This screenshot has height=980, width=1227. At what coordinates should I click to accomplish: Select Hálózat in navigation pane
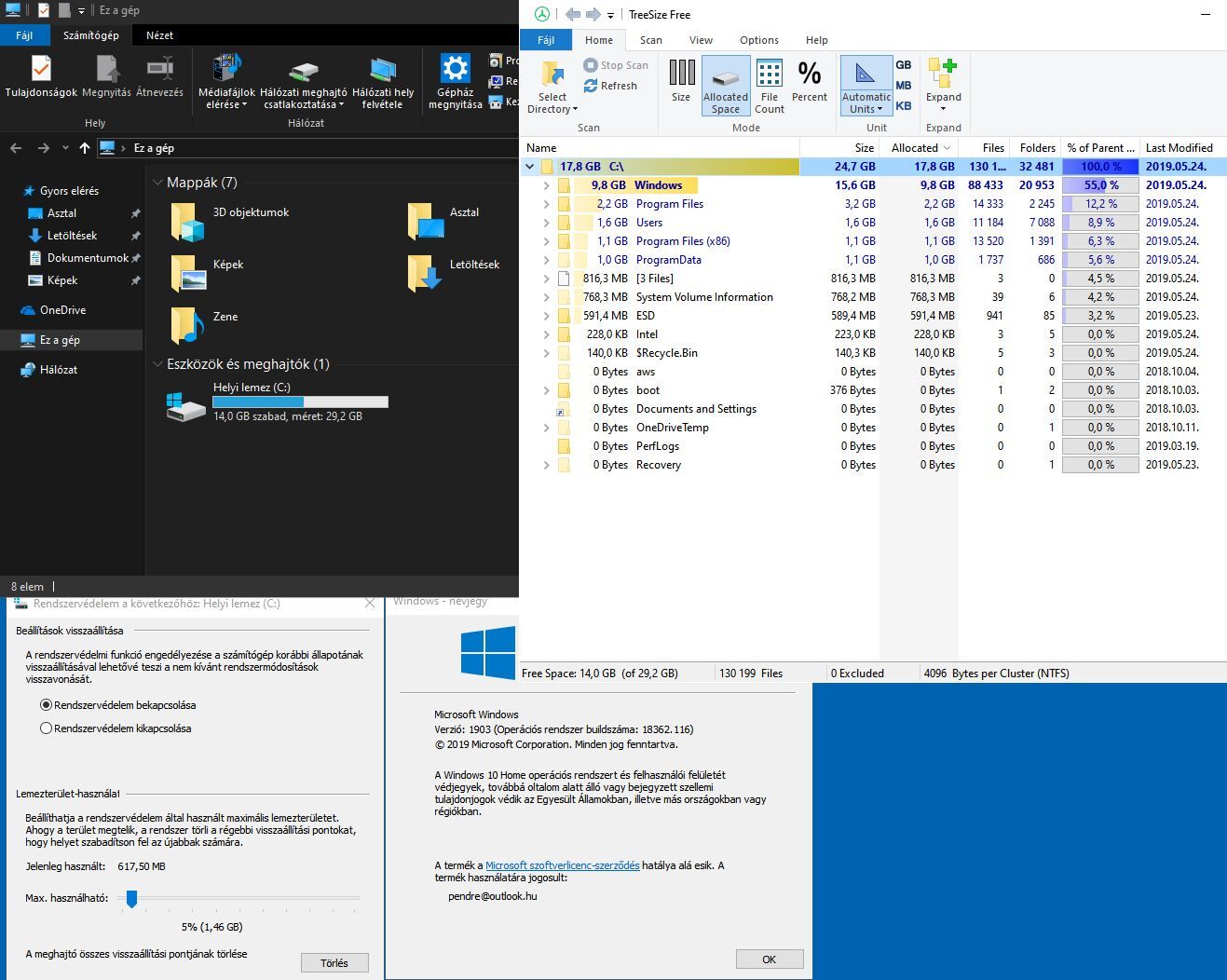[x=59, y=370]
